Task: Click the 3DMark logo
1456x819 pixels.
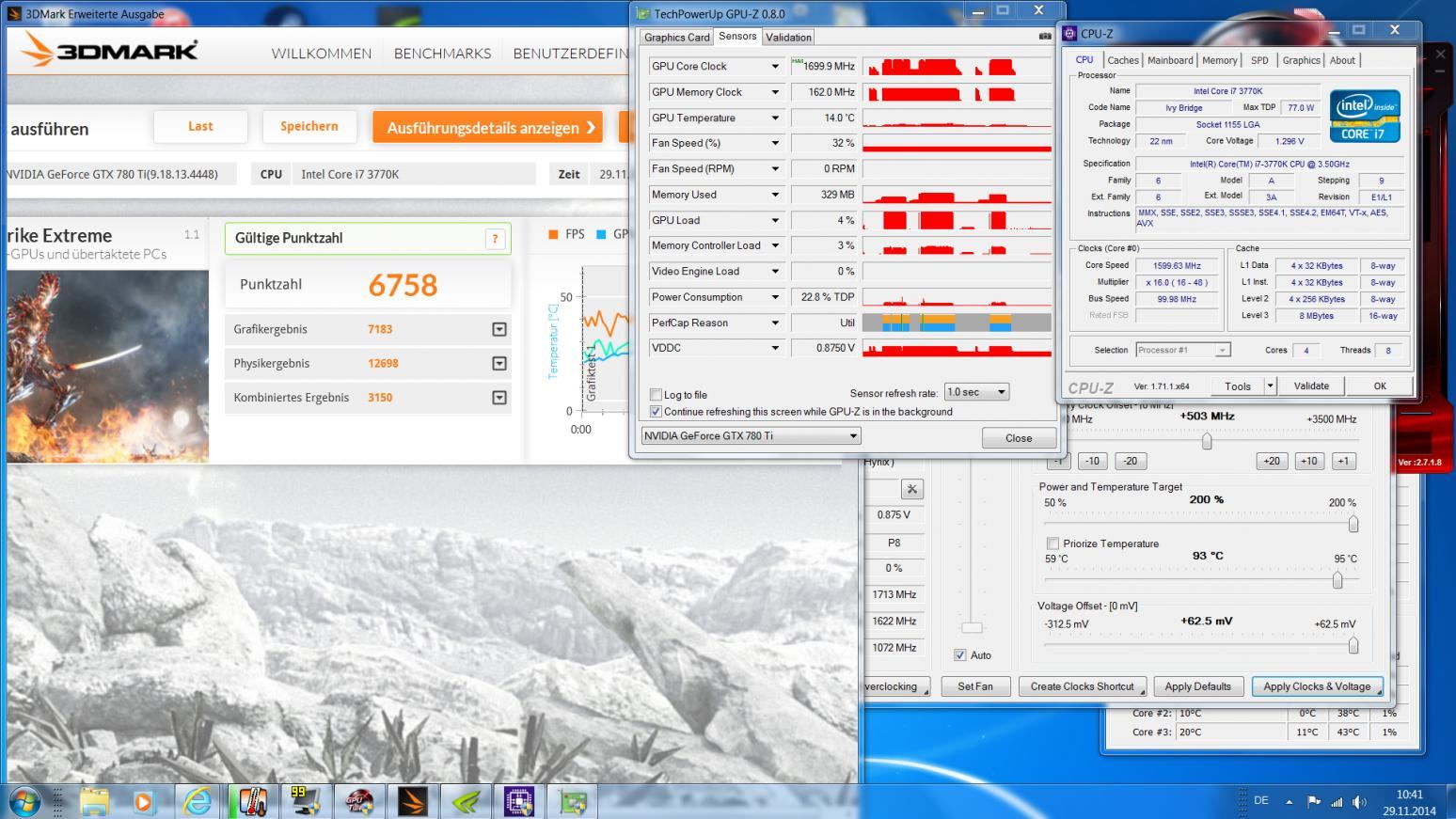Action: click(x=111, y=50)
